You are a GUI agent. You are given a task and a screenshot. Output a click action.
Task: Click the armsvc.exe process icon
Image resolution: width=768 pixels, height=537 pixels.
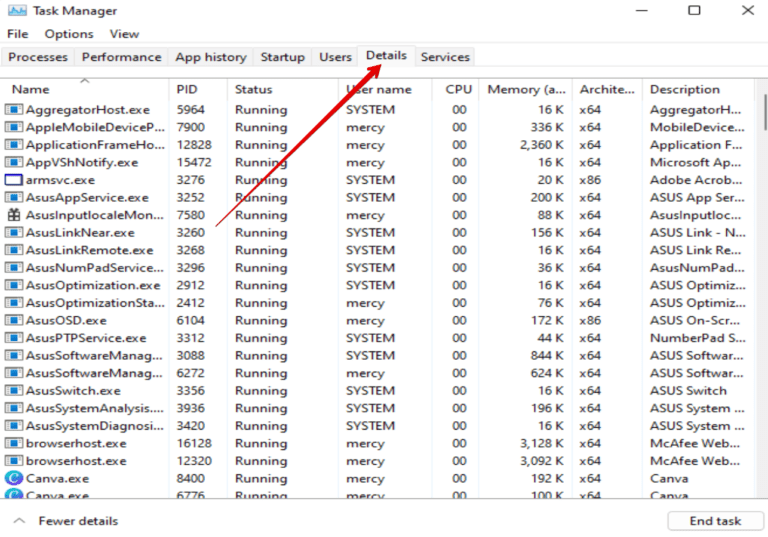click(14, 180)
